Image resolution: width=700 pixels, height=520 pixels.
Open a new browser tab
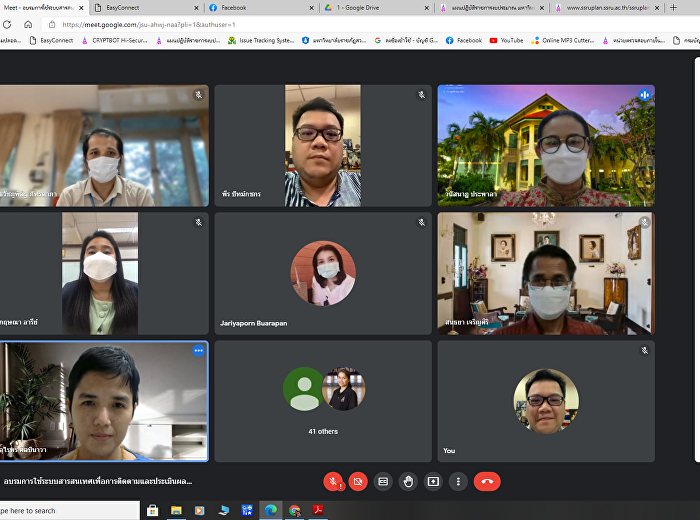(673, 7)
